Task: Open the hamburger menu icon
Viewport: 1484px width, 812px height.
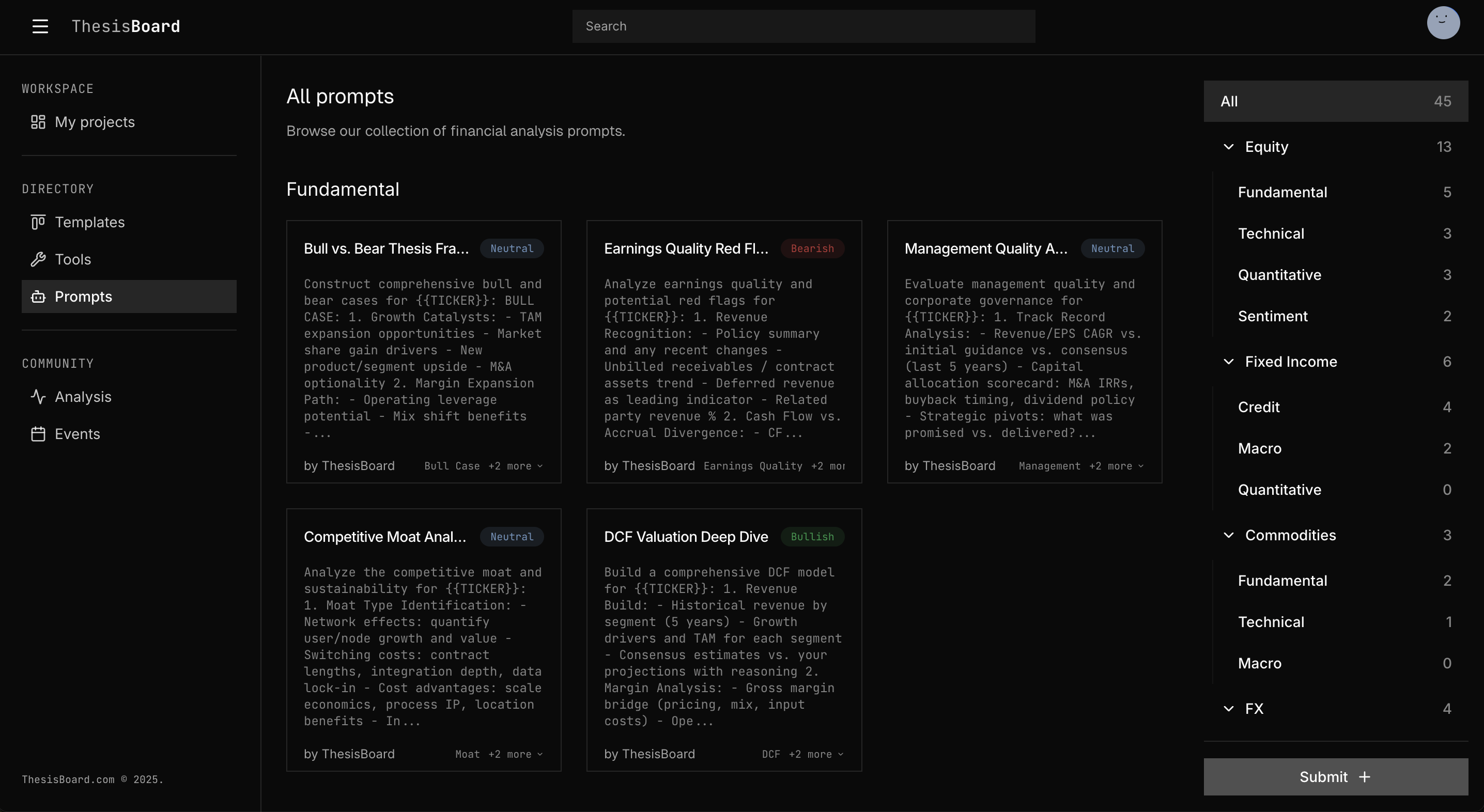Action: [x=40, y=26]
